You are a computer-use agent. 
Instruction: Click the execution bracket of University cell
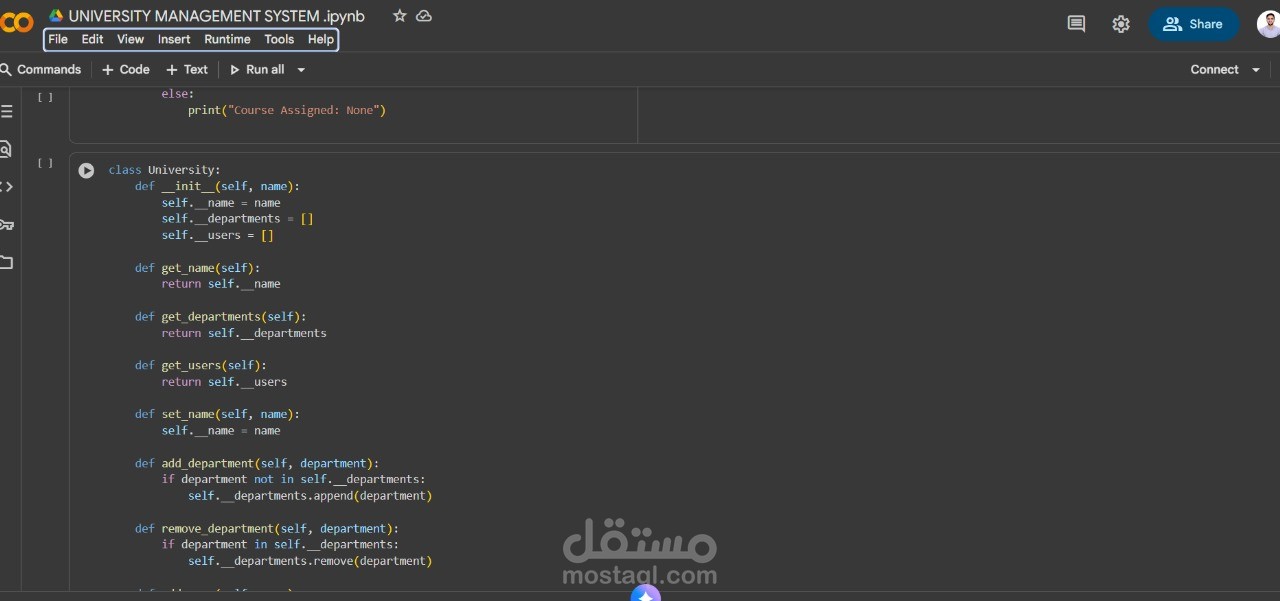point(45,163)
